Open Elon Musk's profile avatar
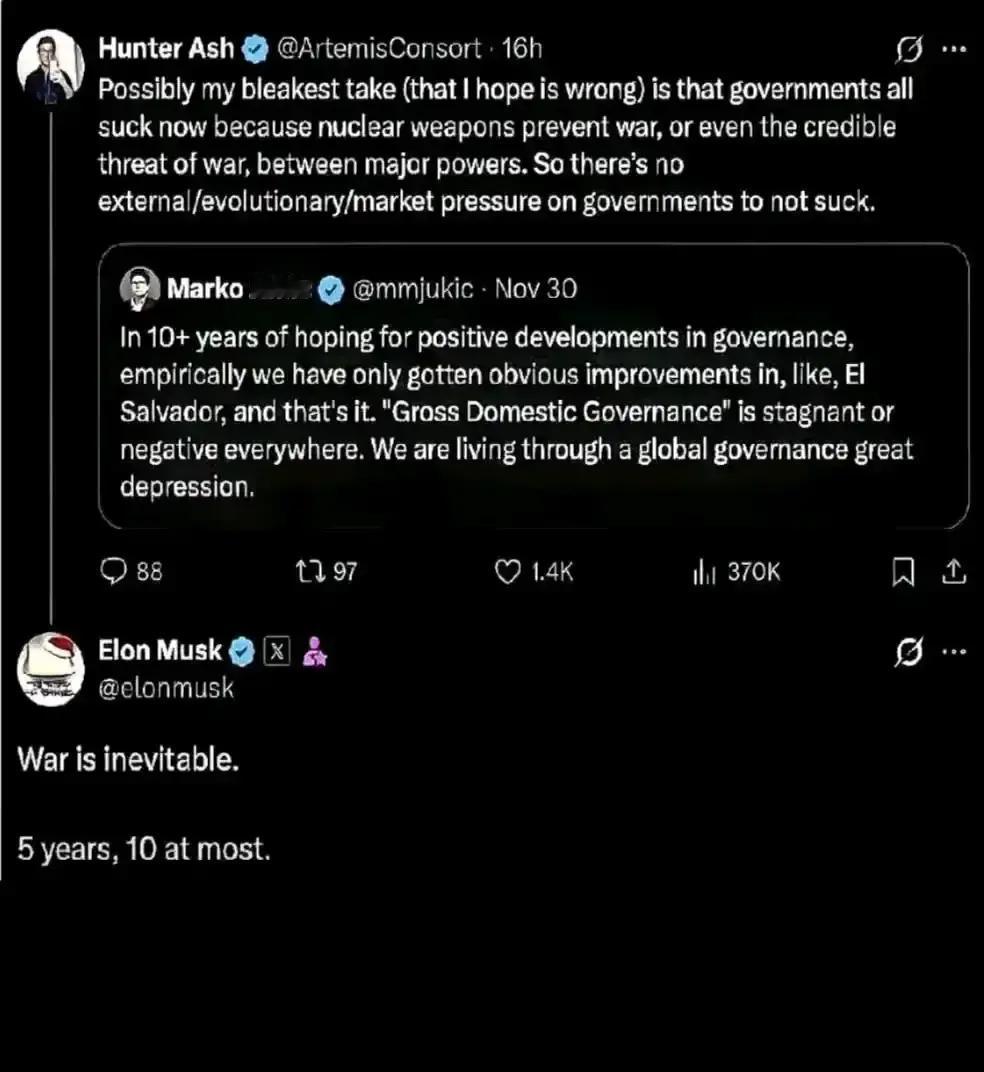Screen dimensions: 984x1072 50,670
